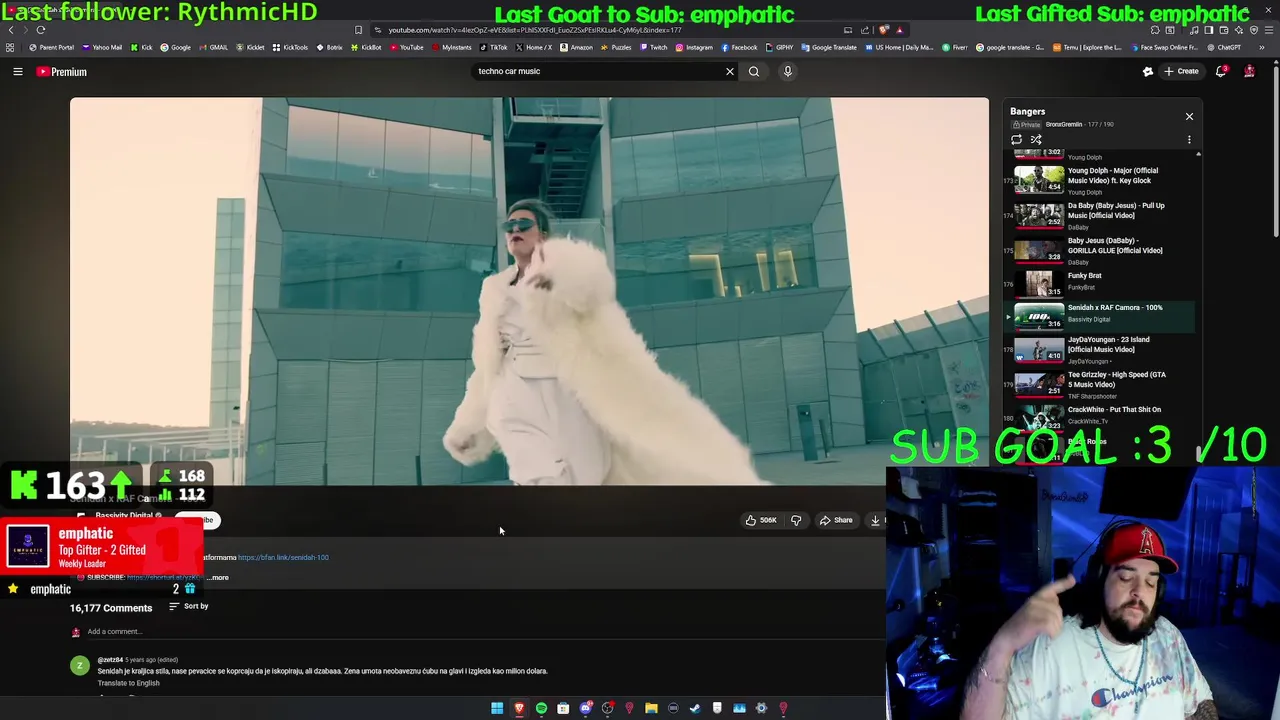Play CrackWhite - Put That Shit On
Screen dimensions: 1280x720
click(x=1098, y=415)
